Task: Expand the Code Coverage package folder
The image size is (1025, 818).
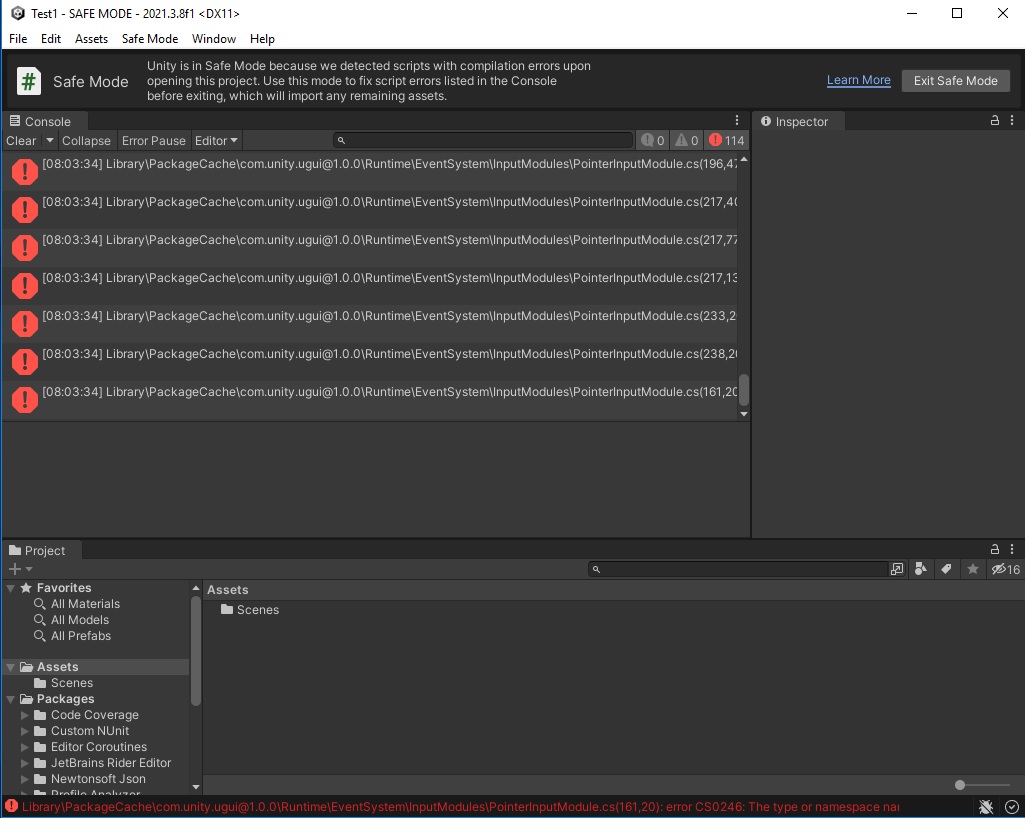Action: 24,714
